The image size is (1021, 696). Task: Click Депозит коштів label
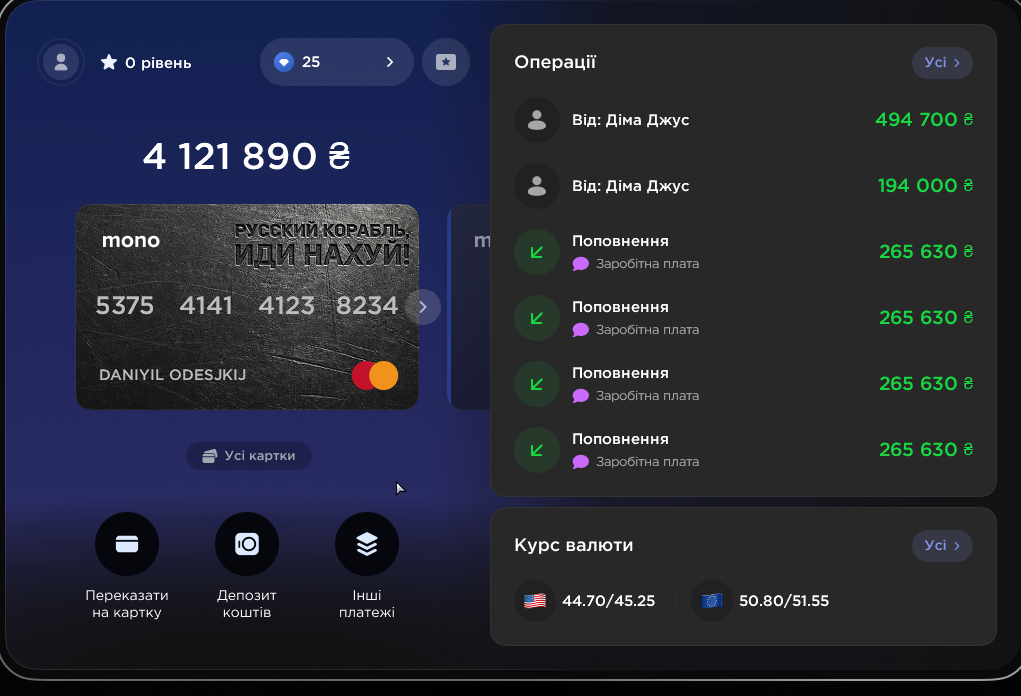click(x=247, y=604)
